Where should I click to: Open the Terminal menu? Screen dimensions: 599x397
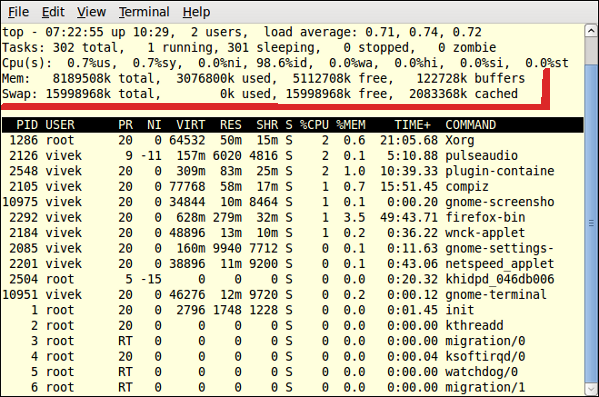tap(144, 12)
